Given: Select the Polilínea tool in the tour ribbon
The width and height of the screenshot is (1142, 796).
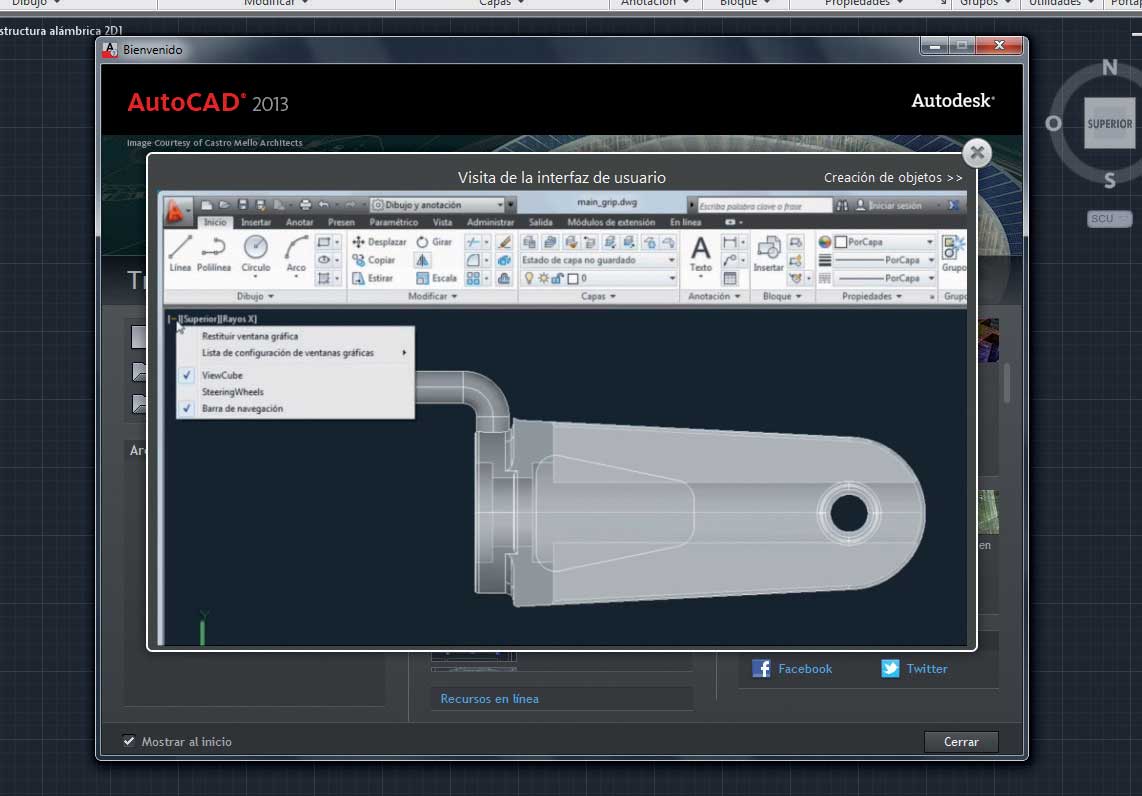Looking at the screenshot, I should point(213,253).
